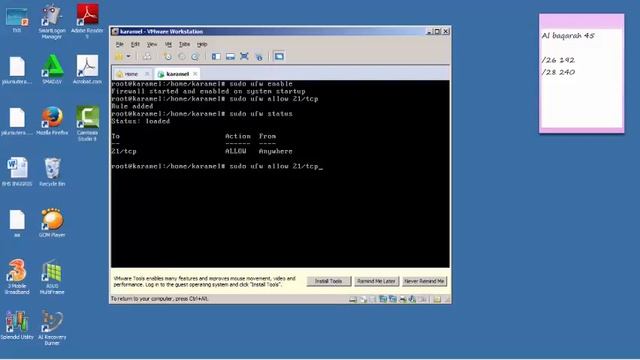Click the message log status bar icon

click(x=437, y=299)
